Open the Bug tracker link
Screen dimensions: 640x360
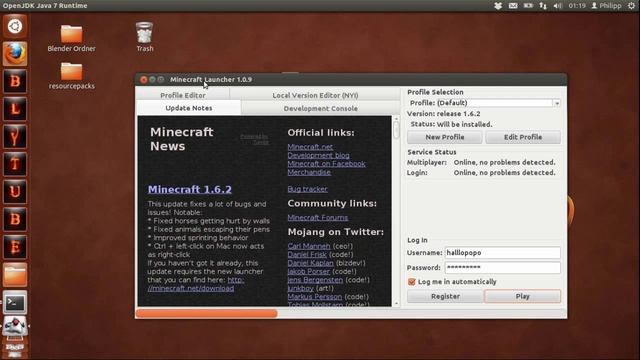point(307,189)
